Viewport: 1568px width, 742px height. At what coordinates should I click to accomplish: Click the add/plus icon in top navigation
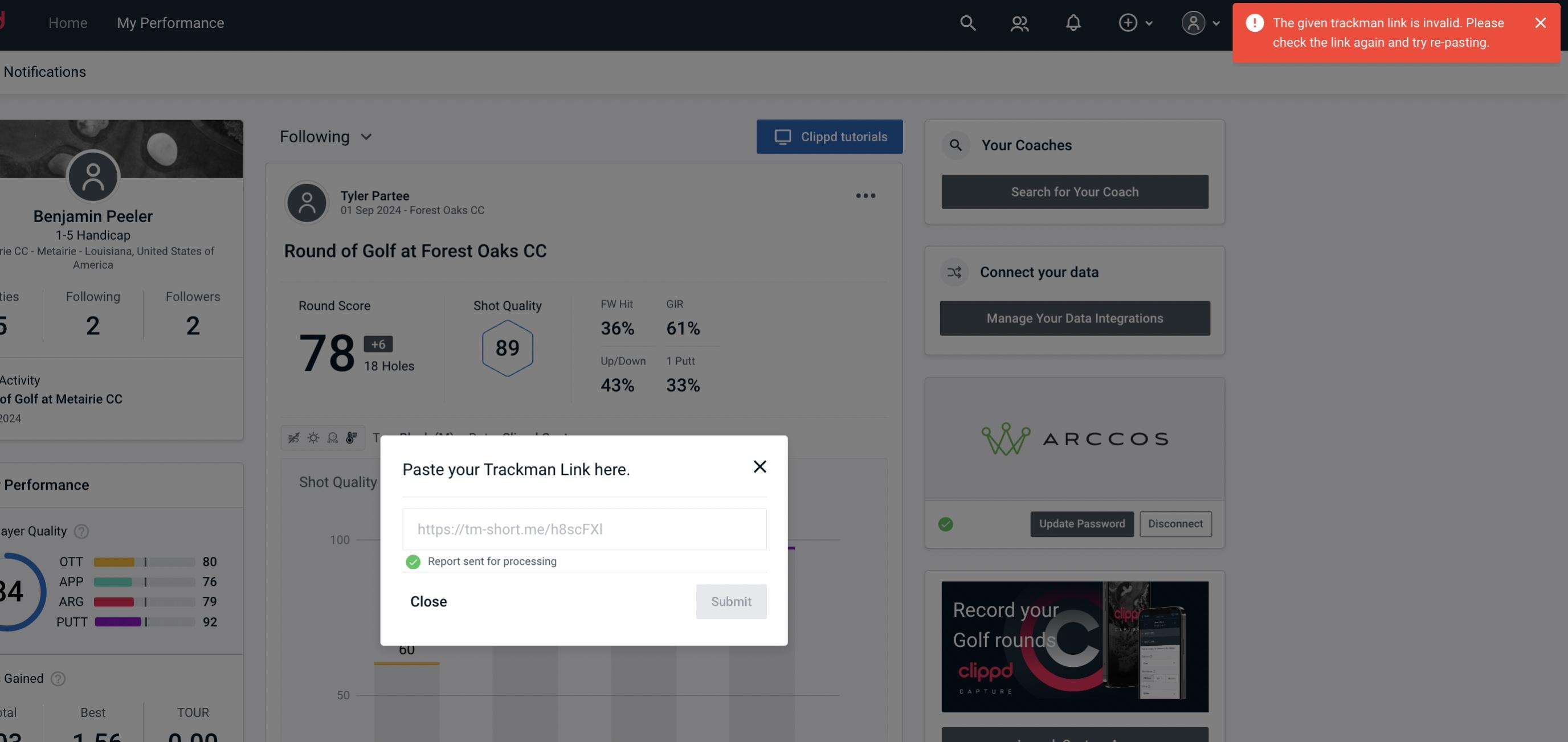(1128, 21)
